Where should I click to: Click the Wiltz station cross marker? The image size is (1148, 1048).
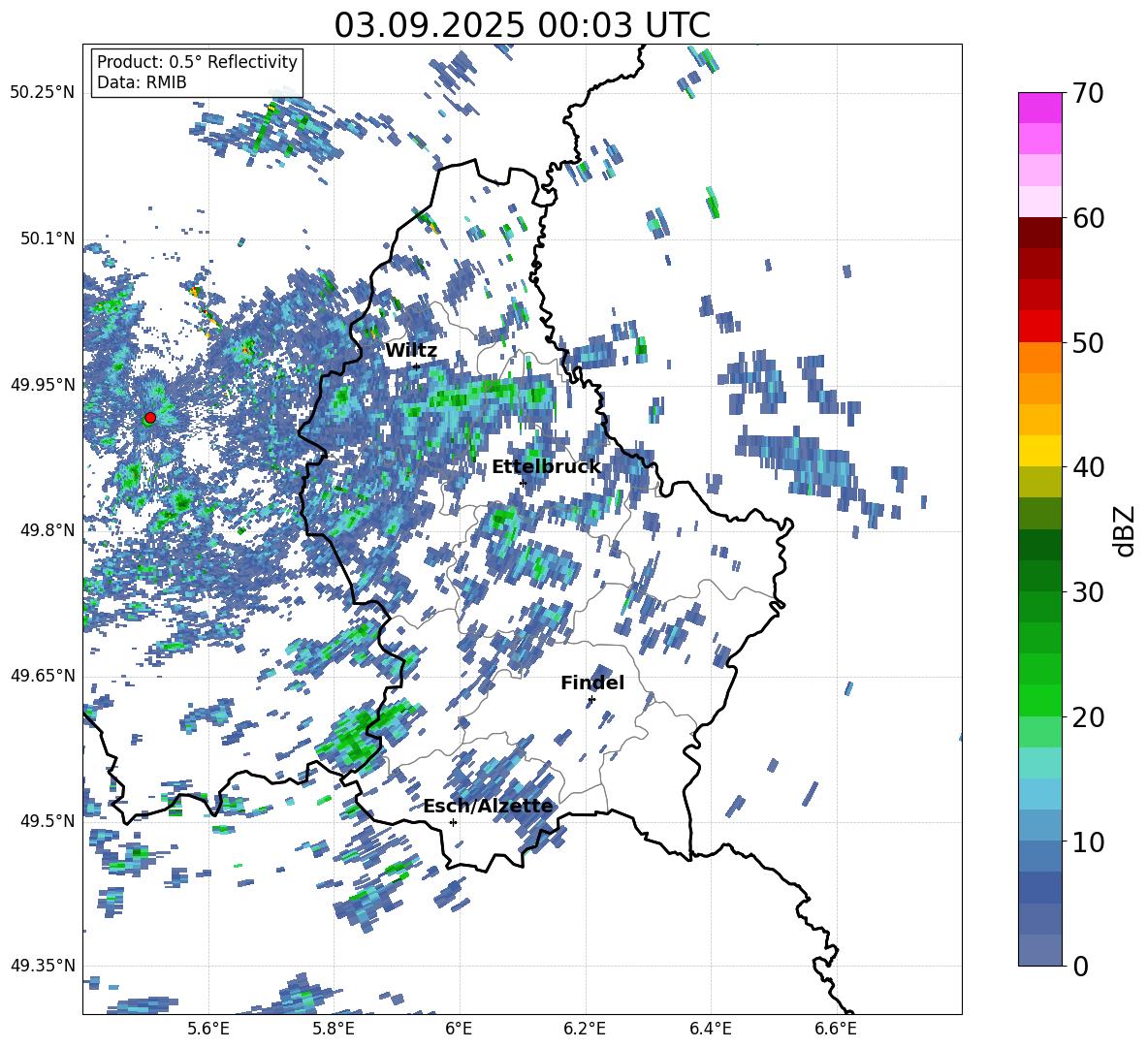(x=416, y=365)
